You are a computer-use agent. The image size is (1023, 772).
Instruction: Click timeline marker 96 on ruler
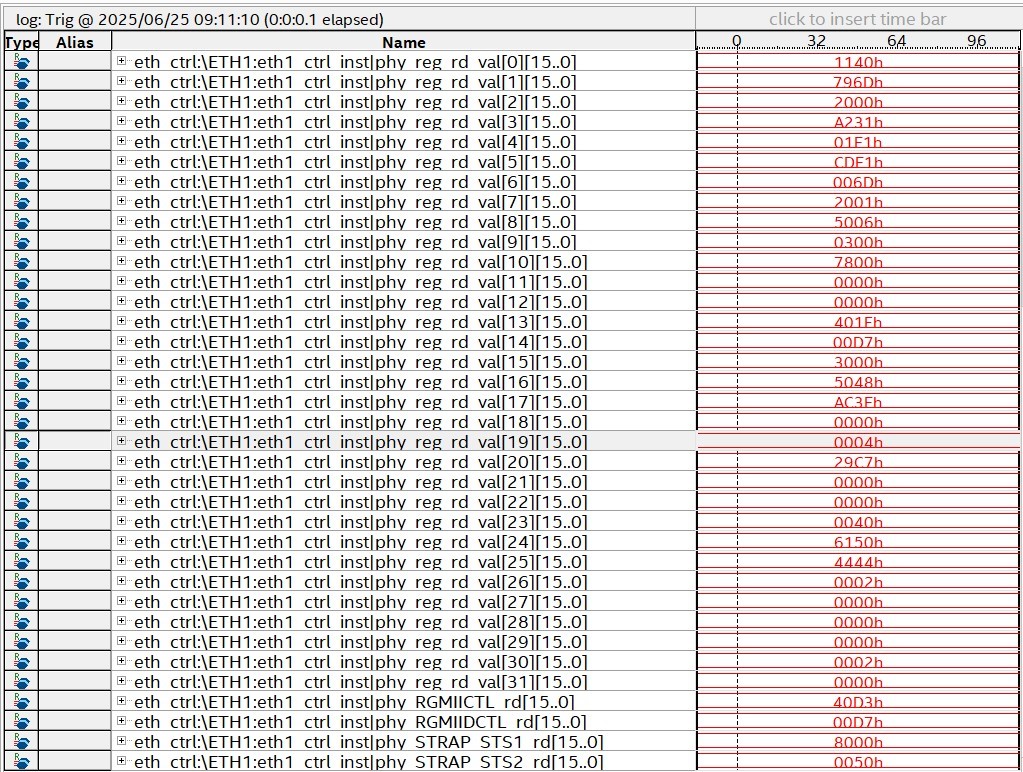pos(977,40)
